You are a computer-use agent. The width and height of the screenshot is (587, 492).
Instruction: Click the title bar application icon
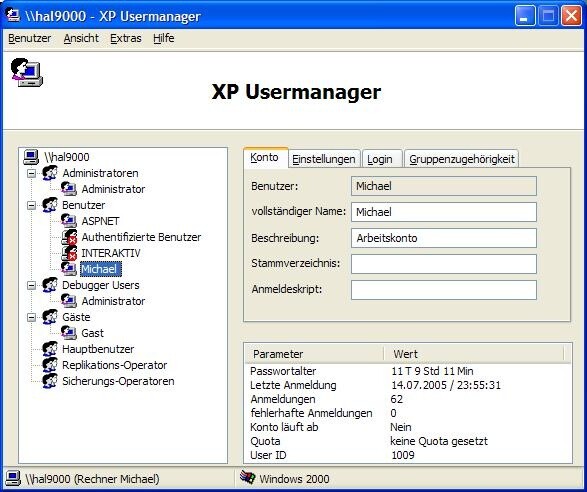pos(13,15)
